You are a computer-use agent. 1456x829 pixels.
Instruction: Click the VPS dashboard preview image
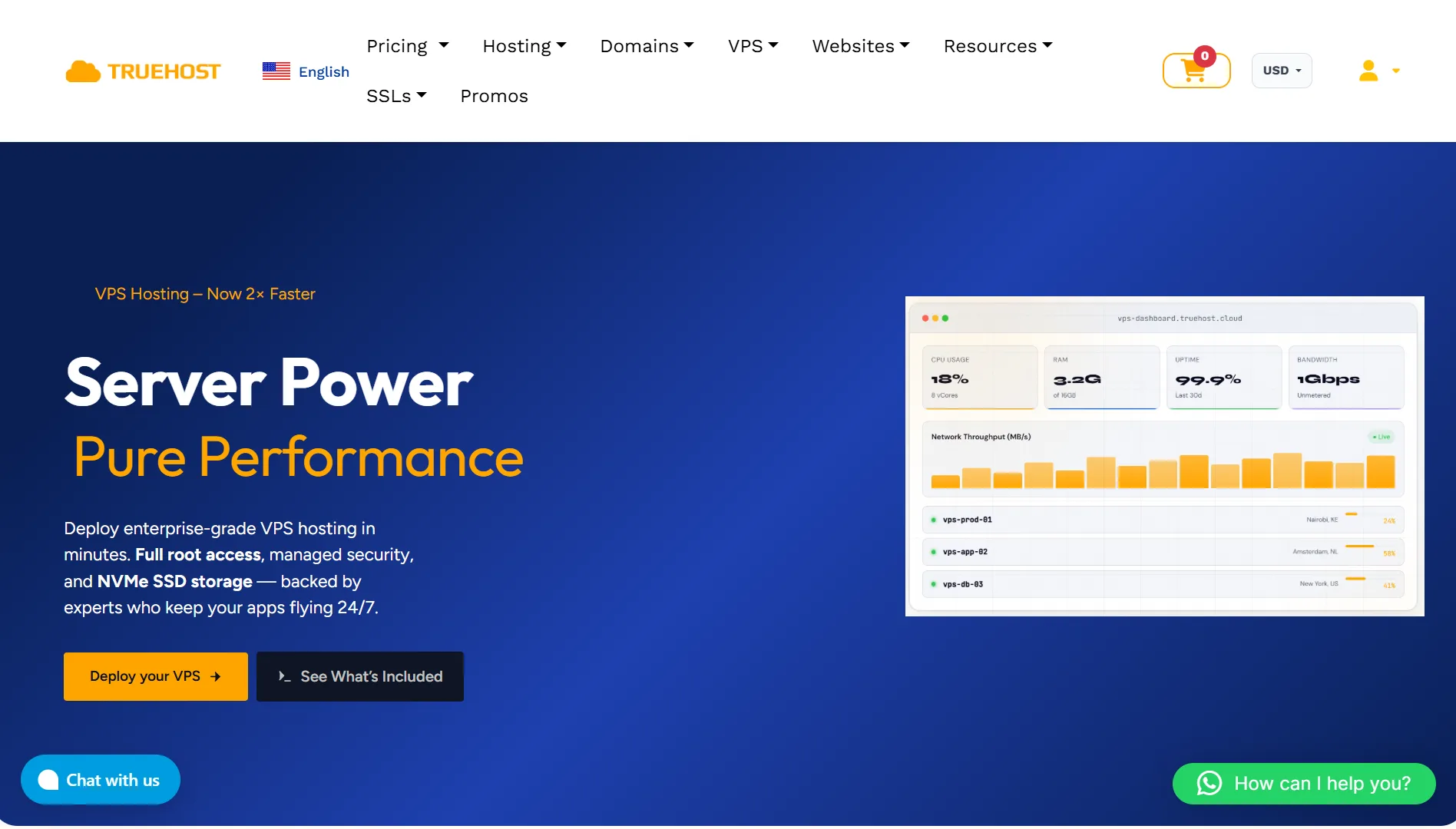coord(1164,456)
